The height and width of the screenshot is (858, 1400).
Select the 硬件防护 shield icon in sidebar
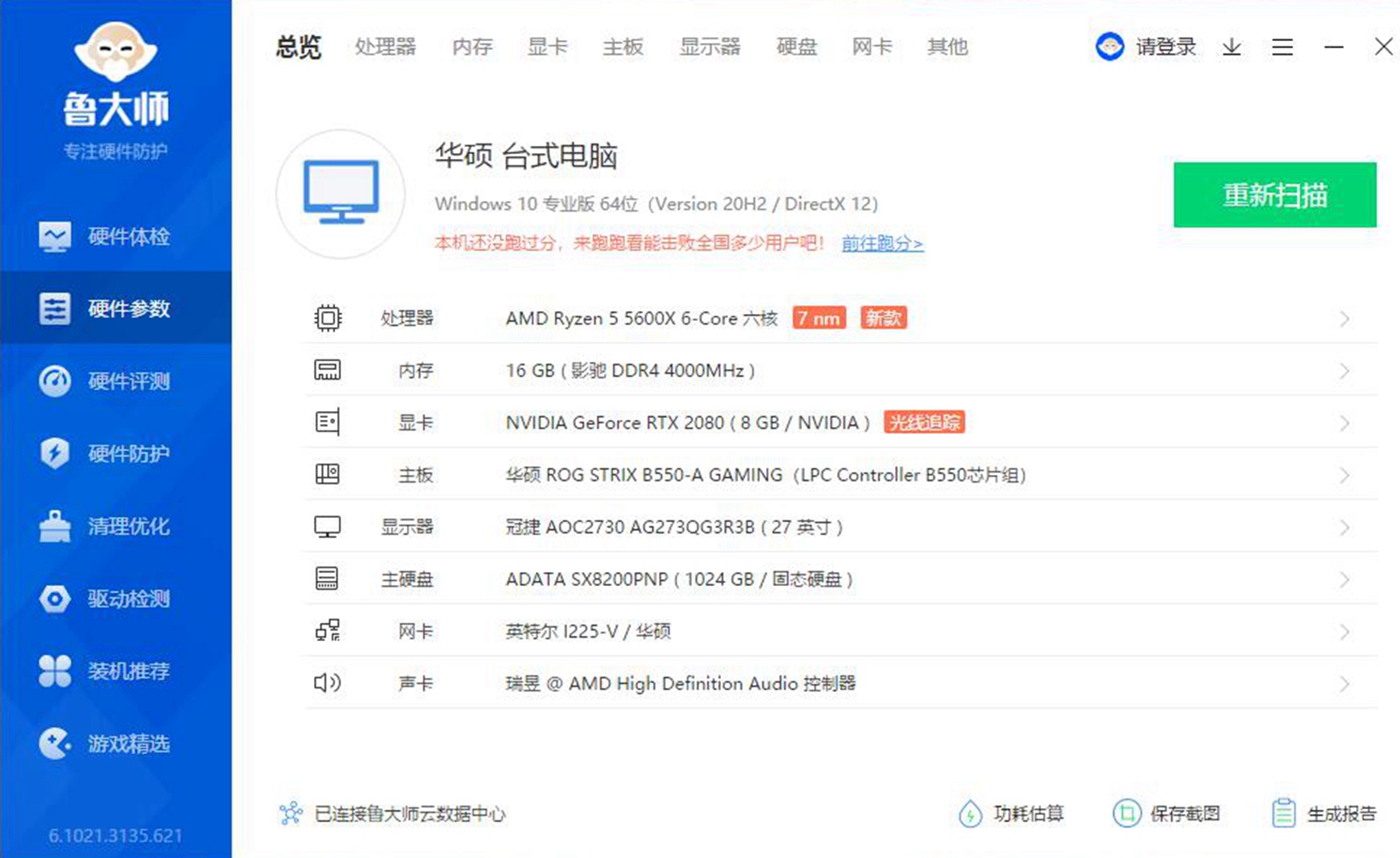[x=54, y=453]
